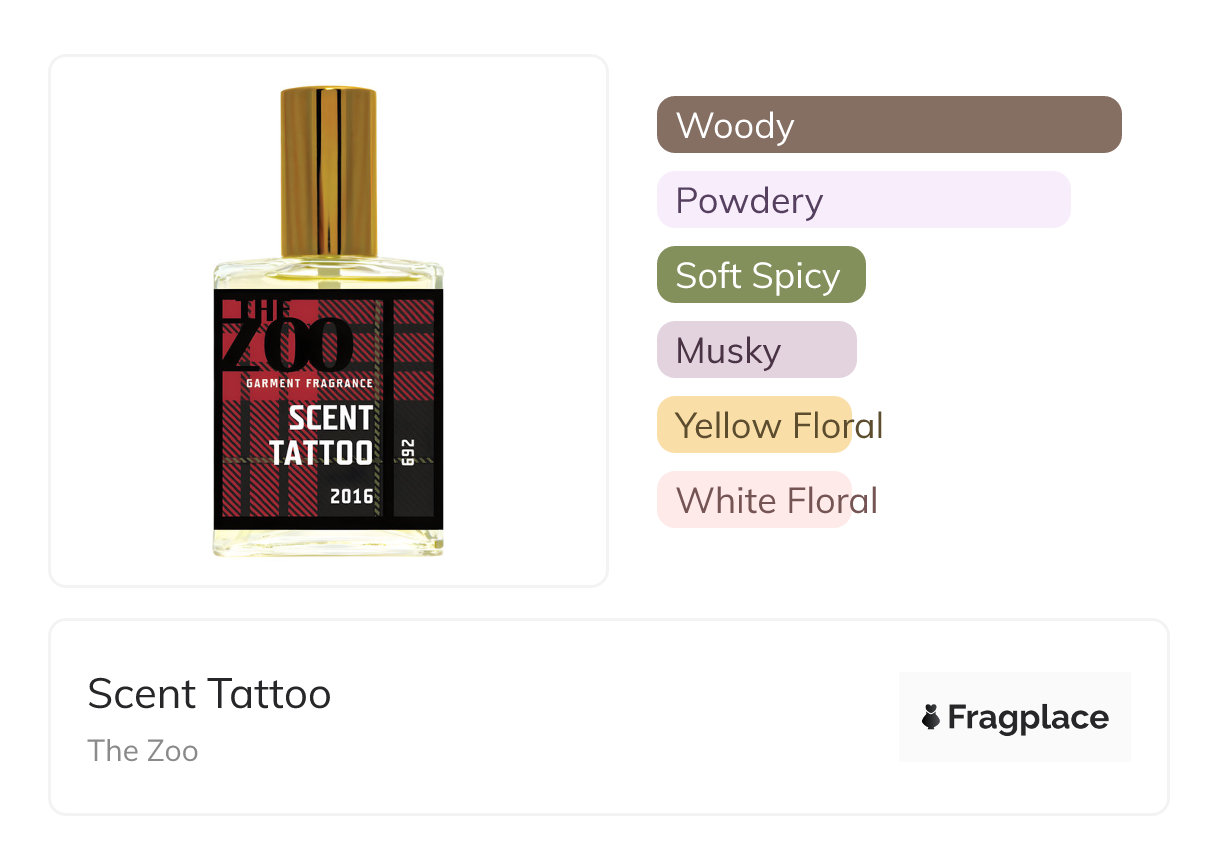Click the glass base of the bottle
1218x864 pixels.
click(328, 542)
